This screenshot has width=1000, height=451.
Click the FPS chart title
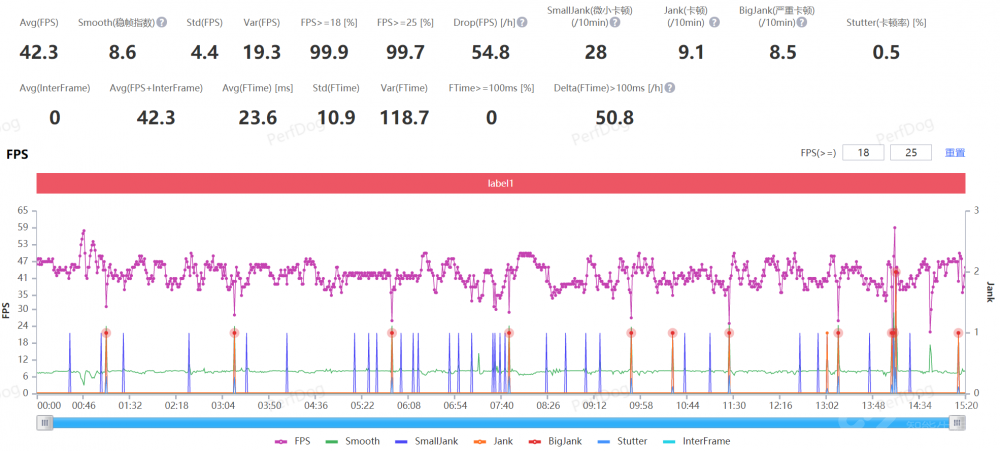[x=17, y=154]
